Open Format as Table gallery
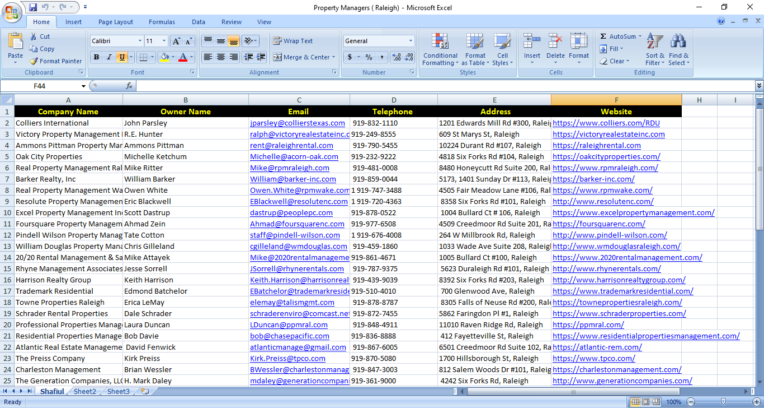The width and height of the screenshot is (764, 408). click(475, 49)
